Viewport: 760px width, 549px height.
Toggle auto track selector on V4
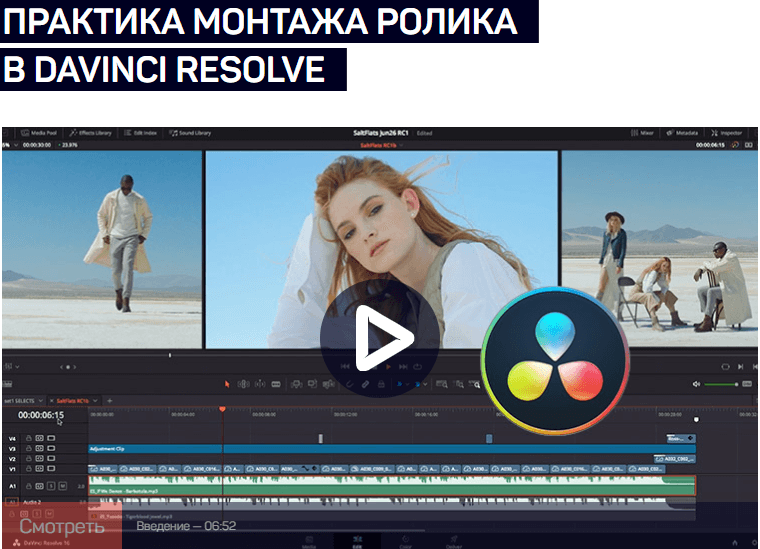click(x=39, y=439)
